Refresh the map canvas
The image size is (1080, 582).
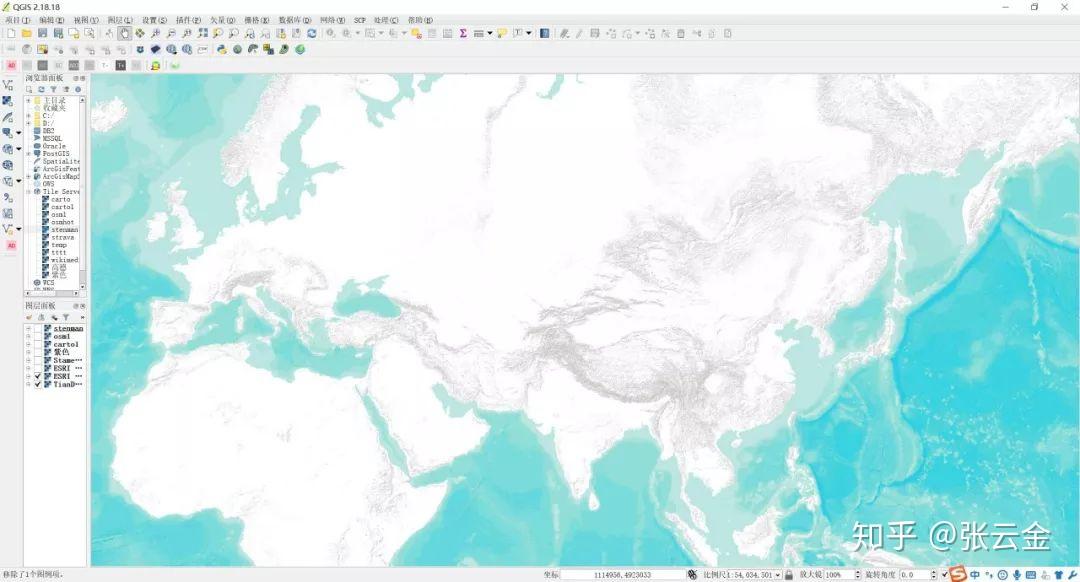tap(312, 33)
